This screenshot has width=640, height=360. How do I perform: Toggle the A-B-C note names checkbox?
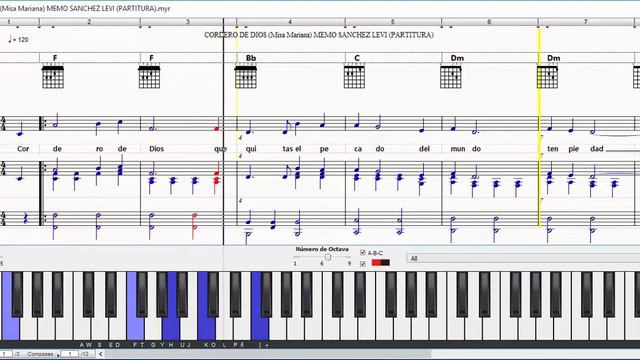[x=362, y=253]
